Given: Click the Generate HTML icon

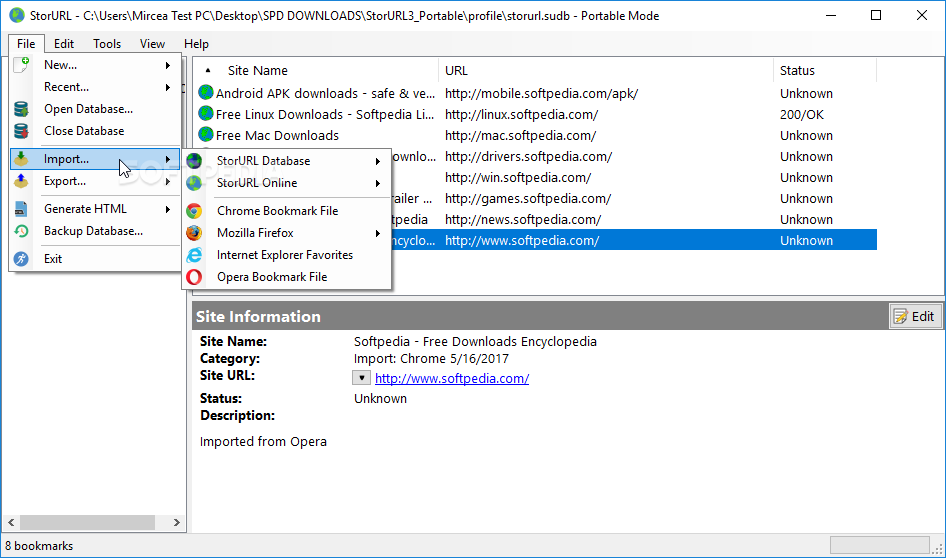Looking at the screenshot, I should 21,209.
